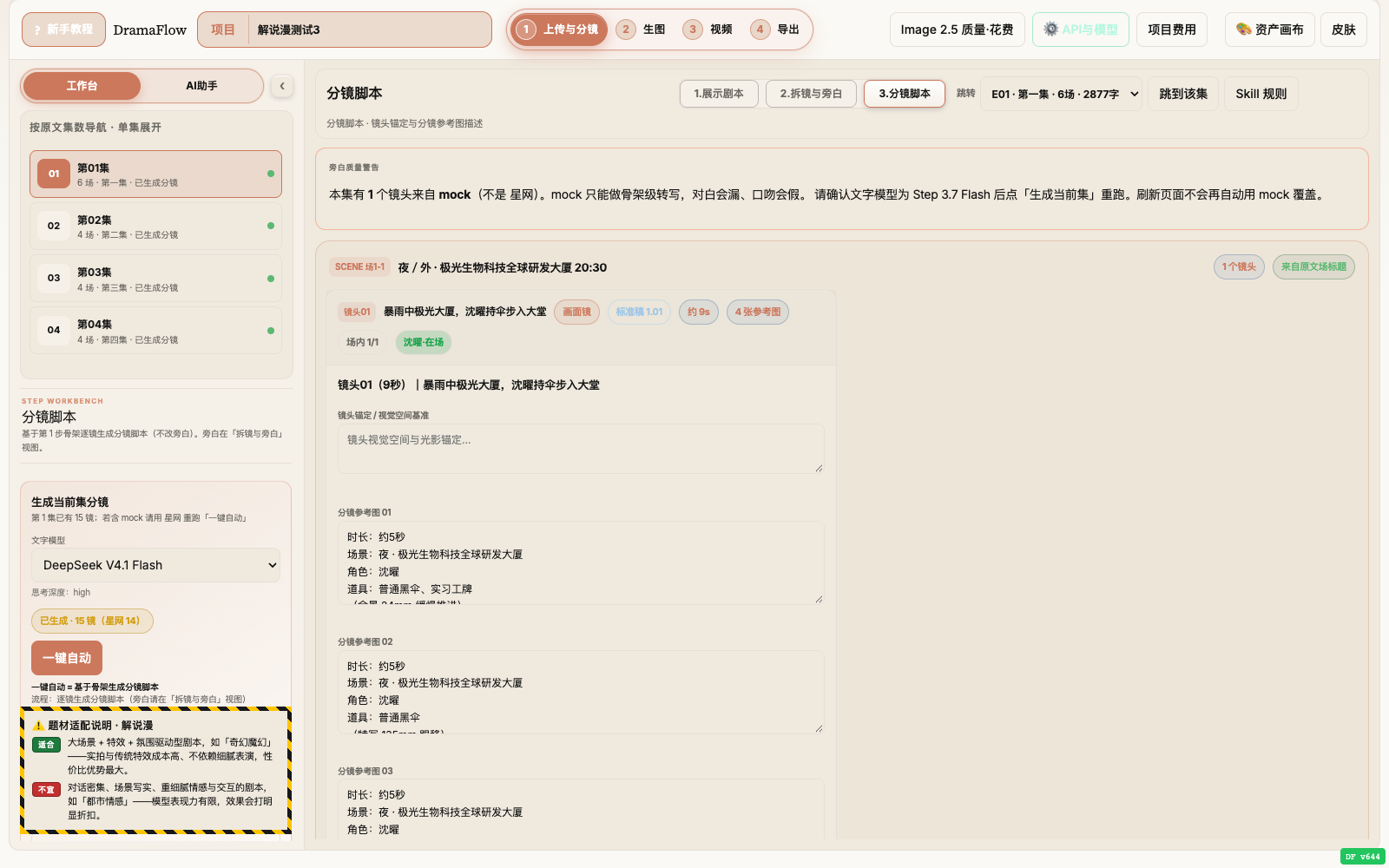Image resolution: width=1389 pixels, height=868 pixels.
Task: Open 项目费用 panel
Action: pyautogui.click(x=1171, y=30)
